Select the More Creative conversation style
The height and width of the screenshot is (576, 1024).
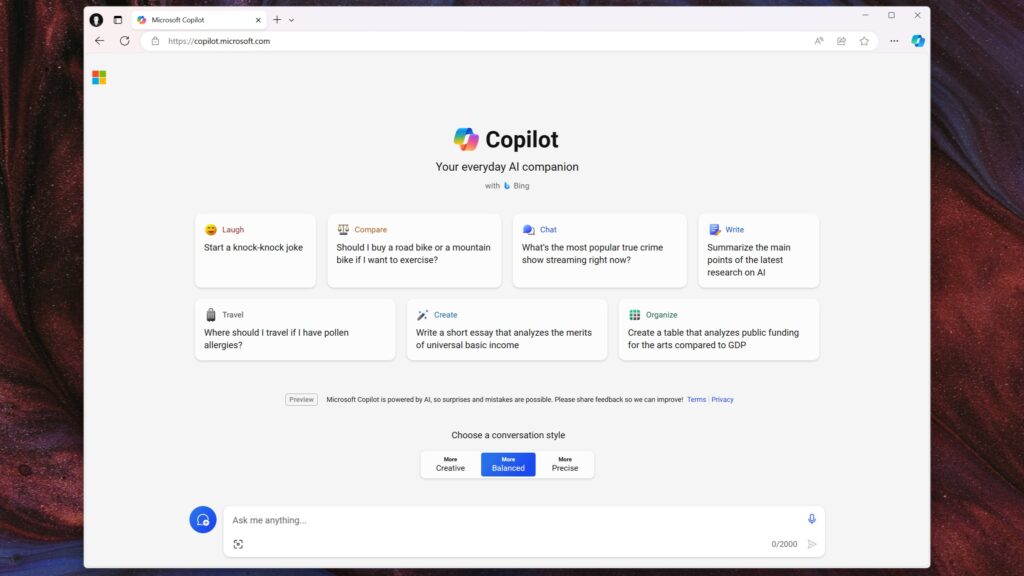pos(450,464)
